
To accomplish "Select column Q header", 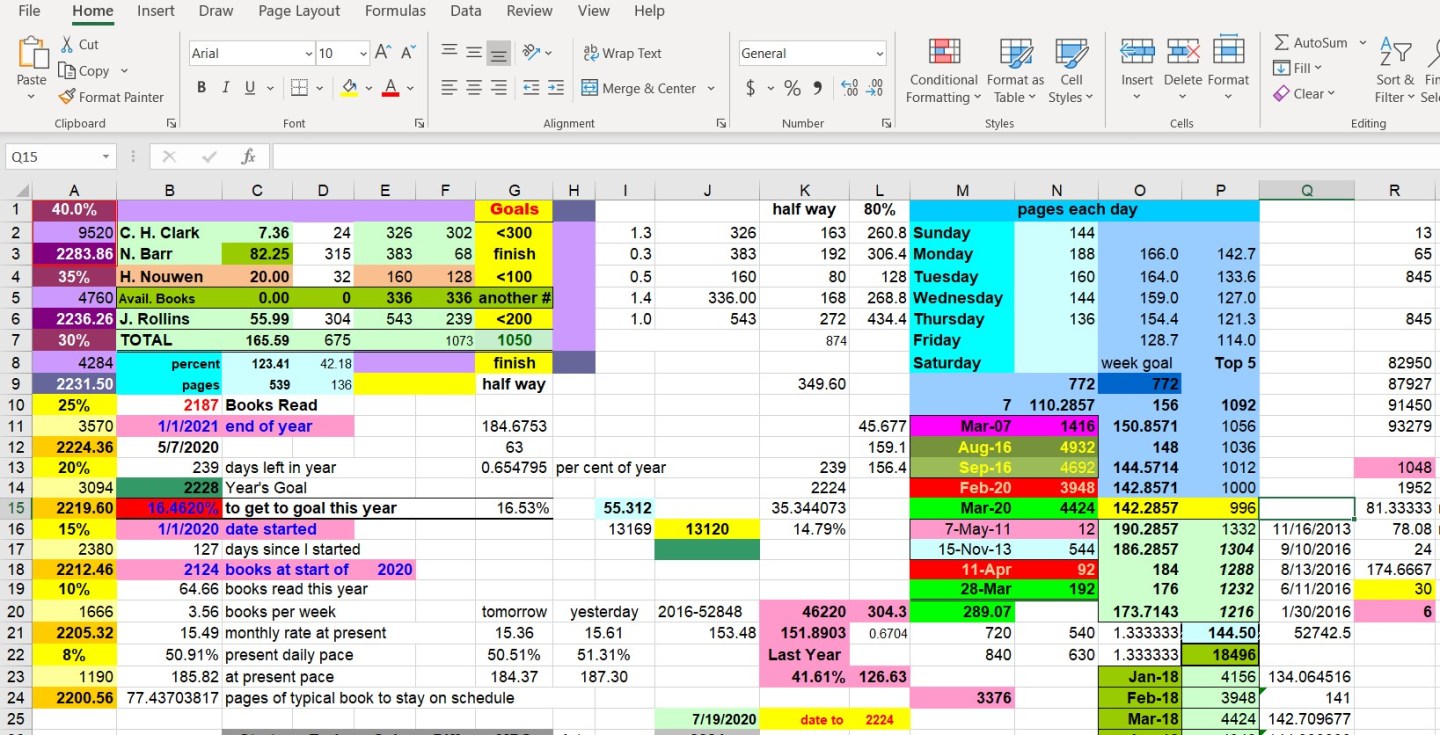I will point(1306,190).
